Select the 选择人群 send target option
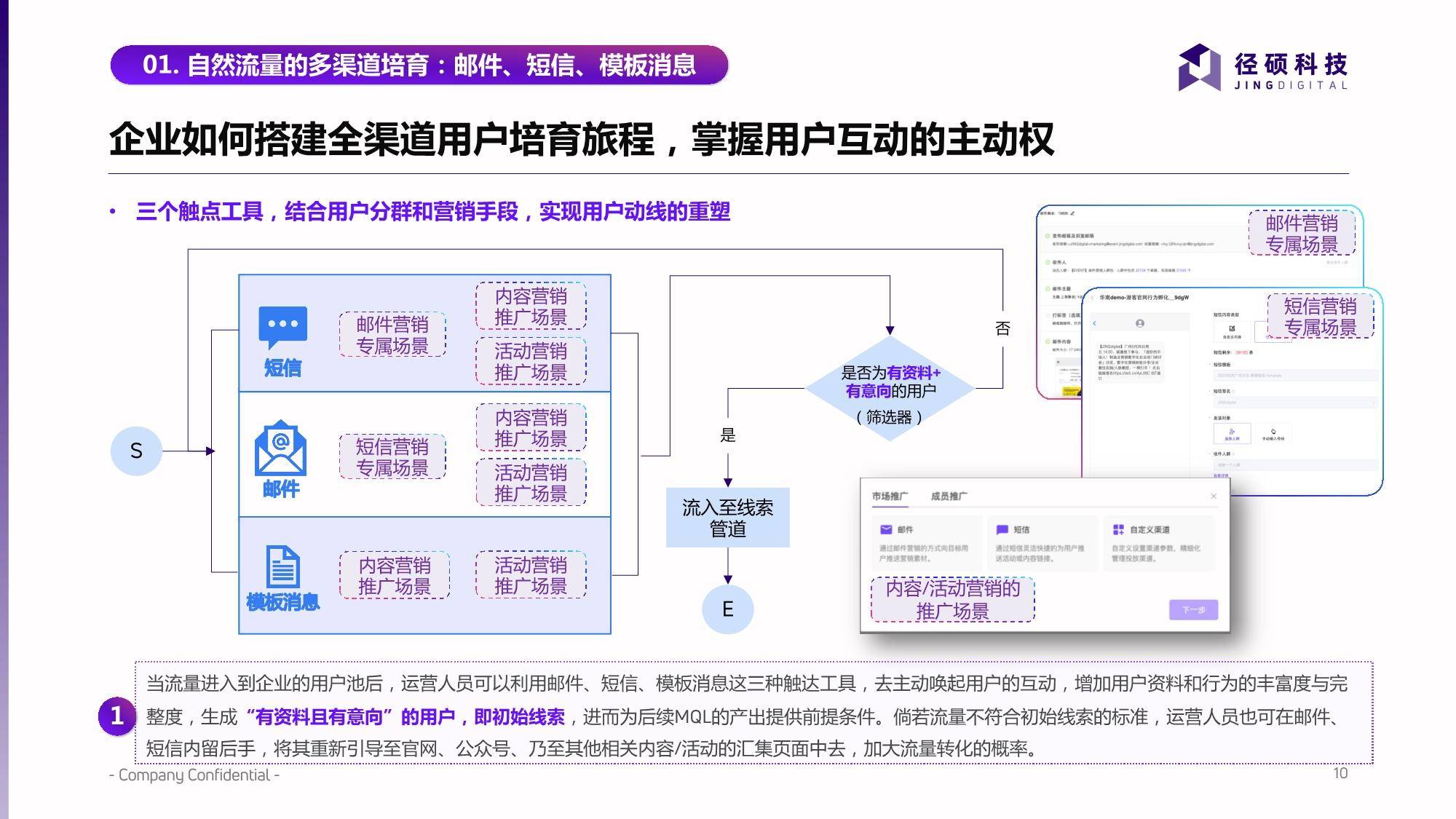This screenshot has height=819, width=1456. [1232, 434]
